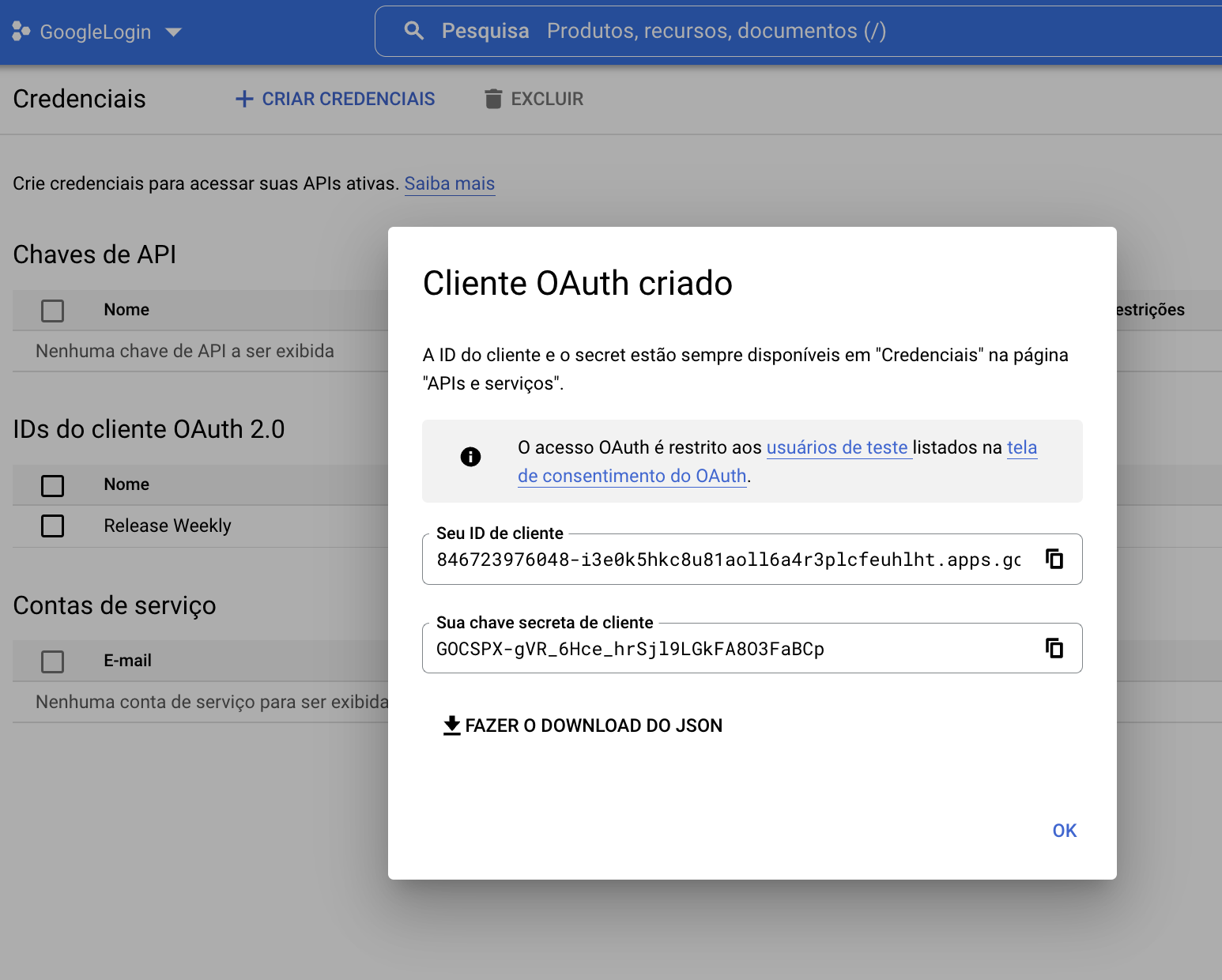The width and height of the screenshot is (1222, 980).
Task: Tick the select-all checkbox in Chaves de API
Action: tap(52, 311)
